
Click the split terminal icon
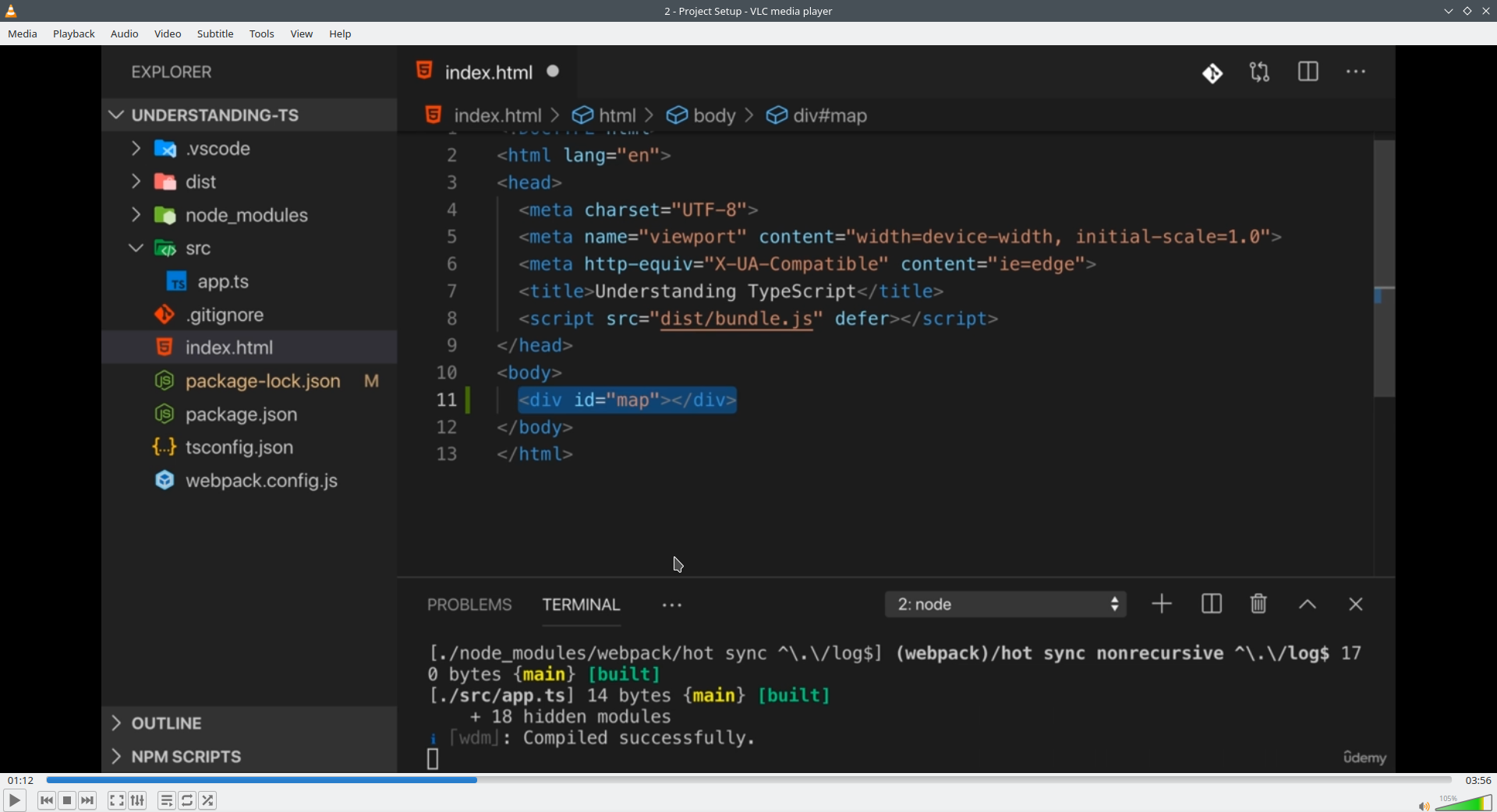pyautogui.click(x=1212, y=604)
